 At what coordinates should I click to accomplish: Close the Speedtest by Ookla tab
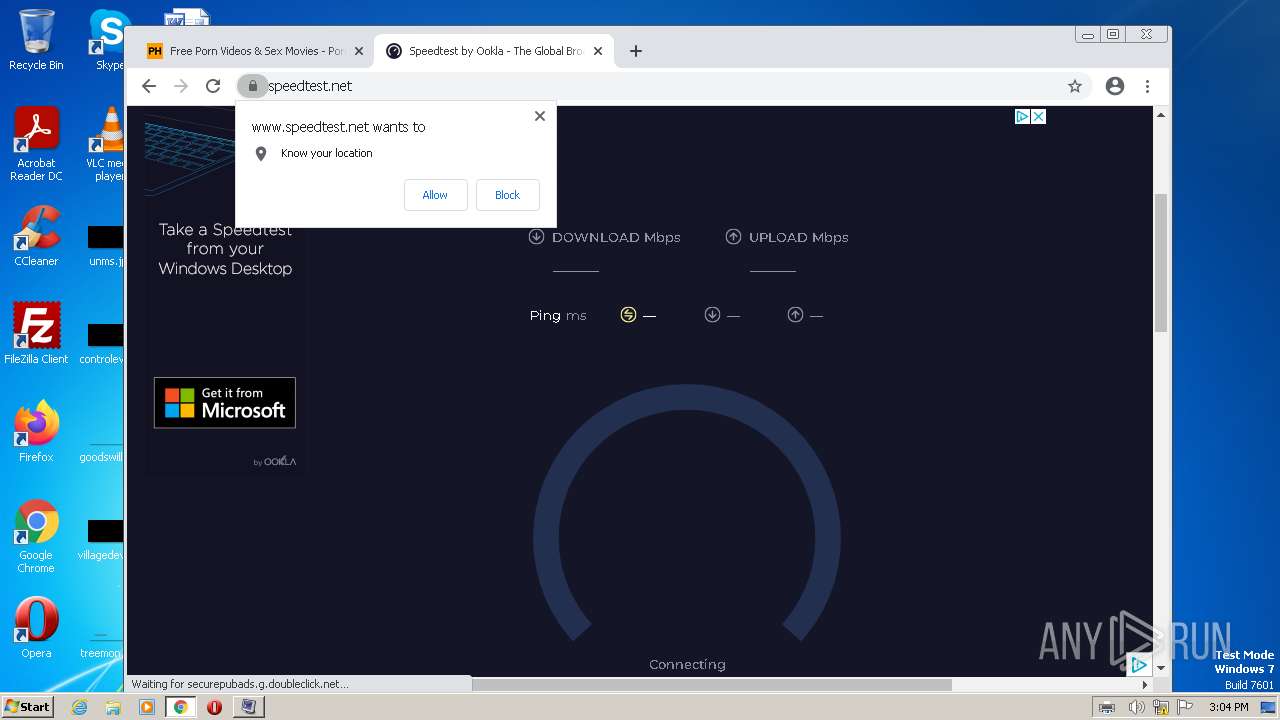598,51
